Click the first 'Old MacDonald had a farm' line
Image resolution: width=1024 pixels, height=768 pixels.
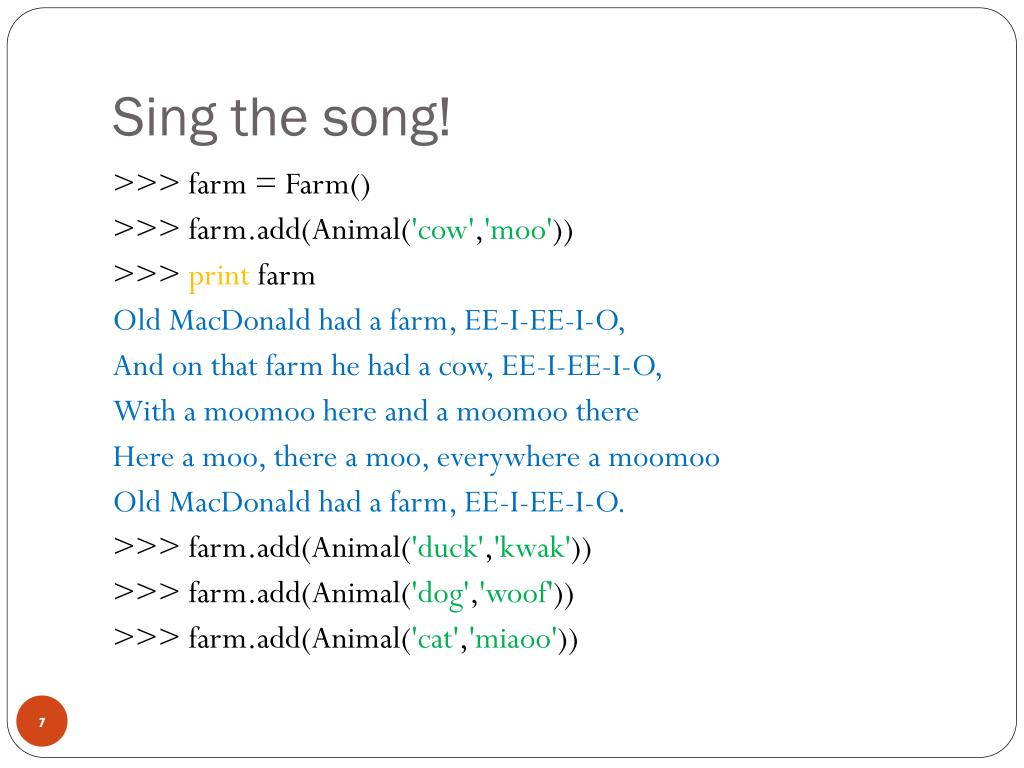coord(369,321)
